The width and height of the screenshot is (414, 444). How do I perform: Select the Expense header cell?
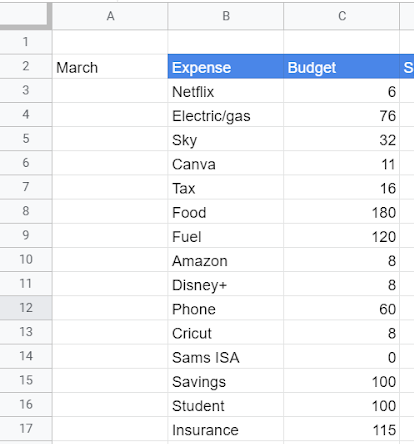(x=226, y=67)
